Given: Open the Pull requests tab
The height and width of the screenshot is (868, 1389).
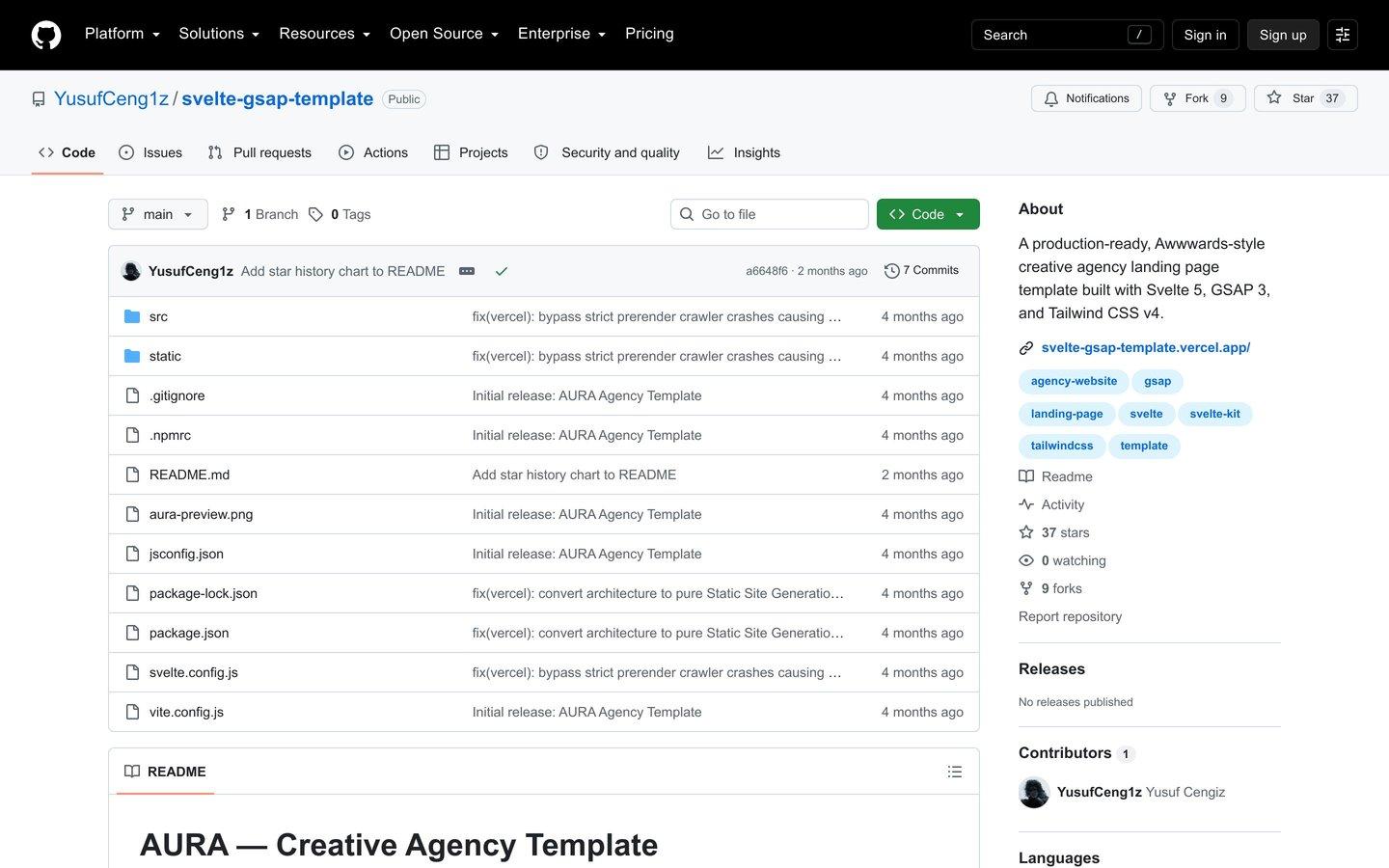Looking at the screenshot, I should coord(259,152).
